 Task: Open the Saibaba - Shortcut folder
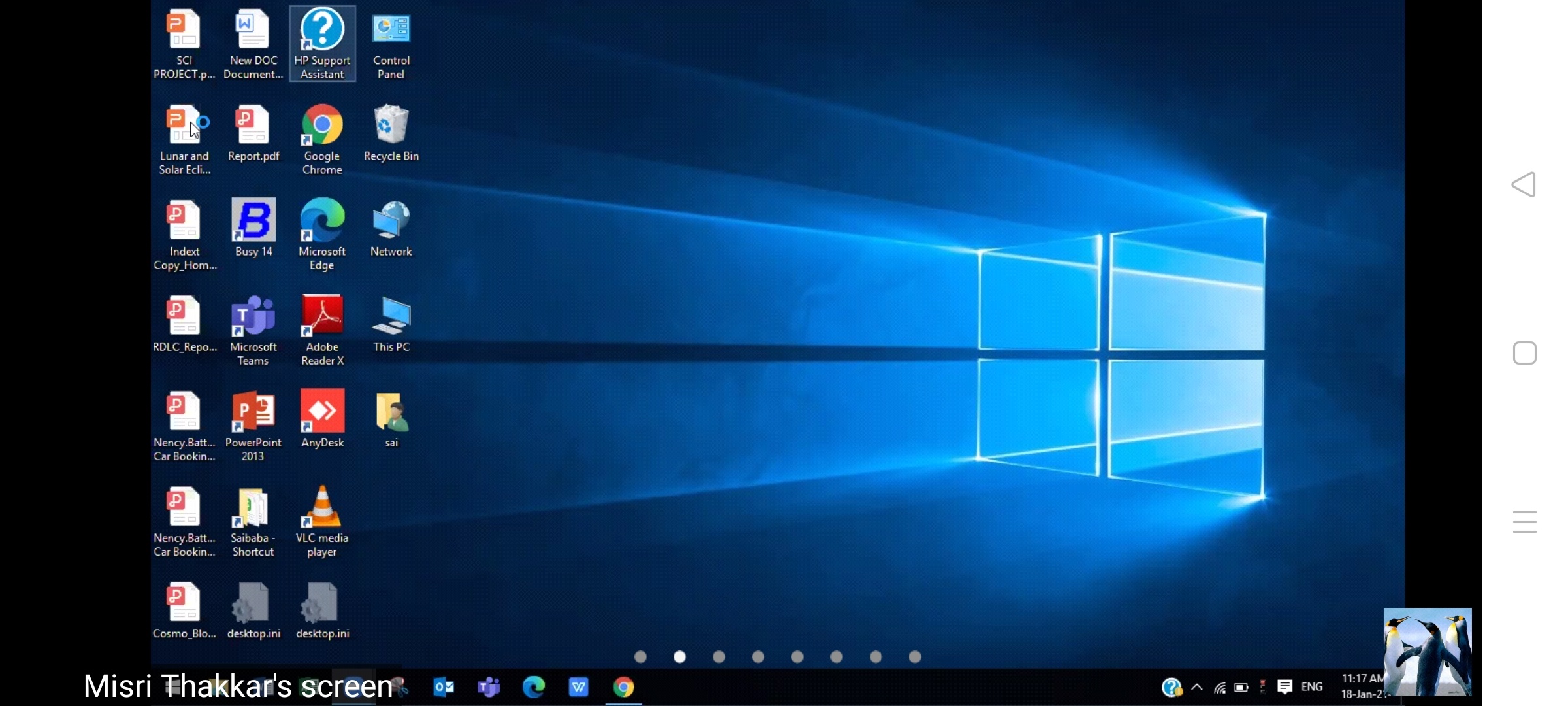point(253,521)
